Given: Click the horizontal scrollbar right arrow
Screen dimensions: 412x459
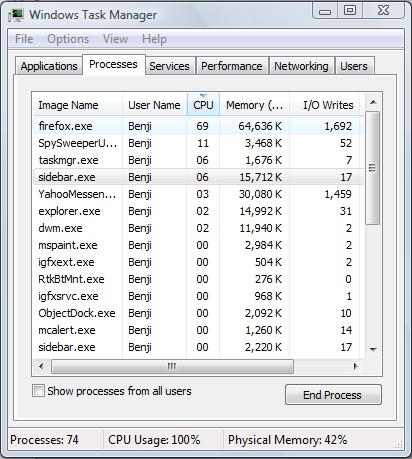Looking at the screenshot, I should tap(355, 366).
